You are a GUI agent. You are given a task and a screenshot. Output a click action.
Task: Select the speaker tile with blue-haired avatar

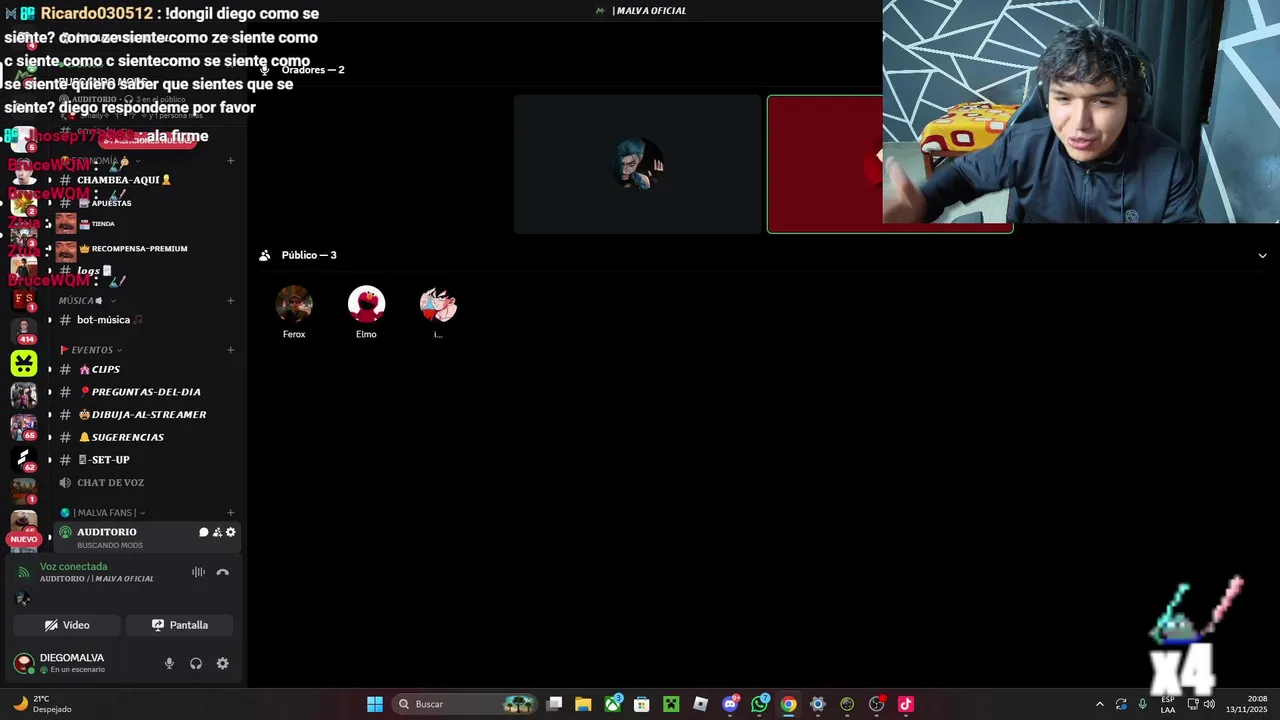point(638,164)
